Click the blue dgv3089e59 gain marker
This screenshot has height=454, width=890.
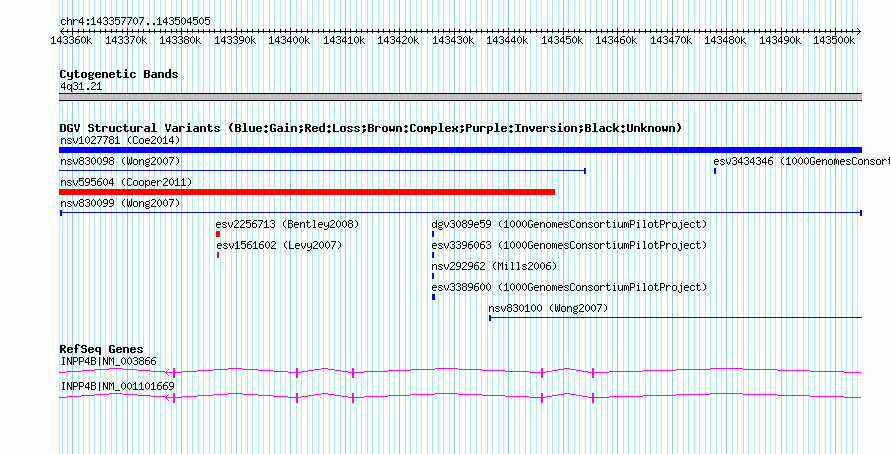tap(433, 234)
